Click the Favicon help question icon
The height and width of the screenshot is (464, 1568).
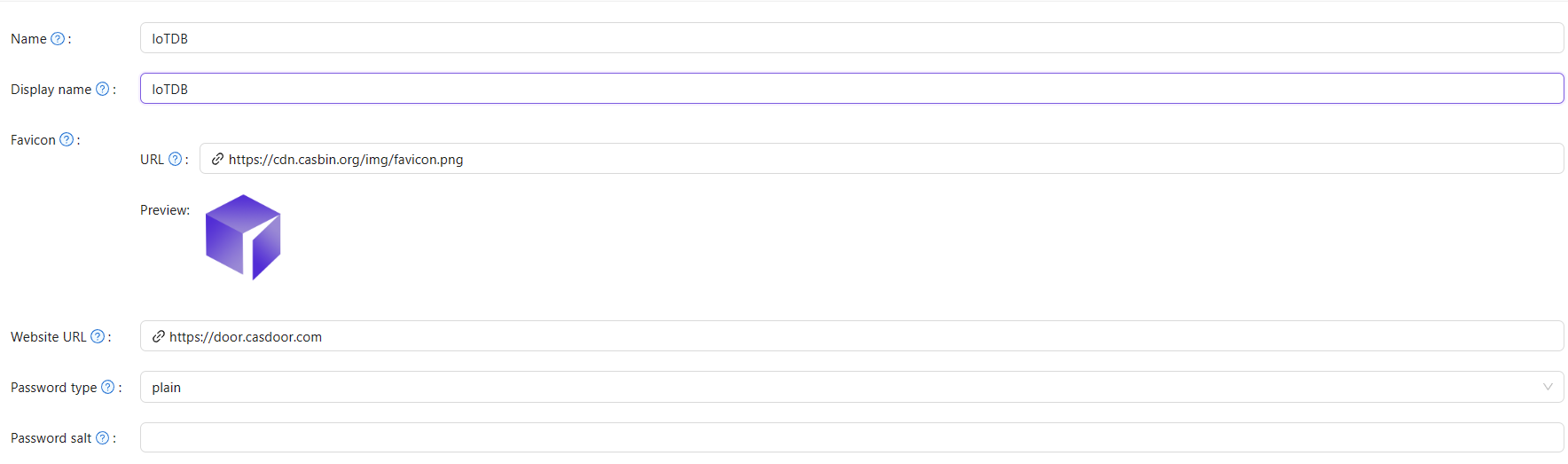coord(67,140)
